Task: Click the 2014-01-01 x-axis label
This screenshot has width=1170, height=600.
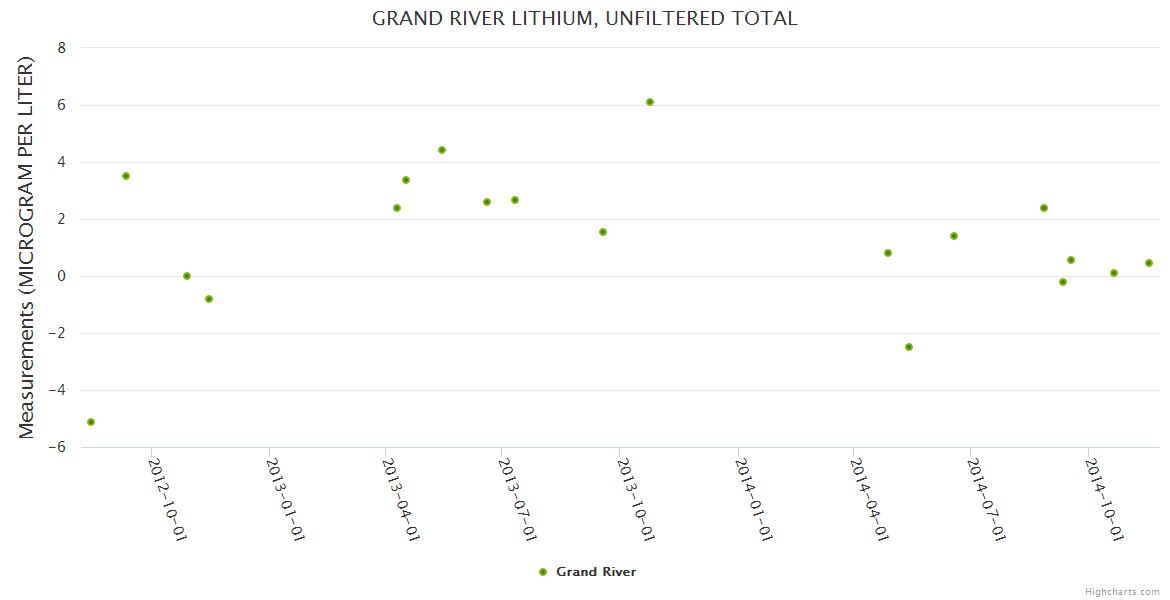Action: [x=755, y=498]
